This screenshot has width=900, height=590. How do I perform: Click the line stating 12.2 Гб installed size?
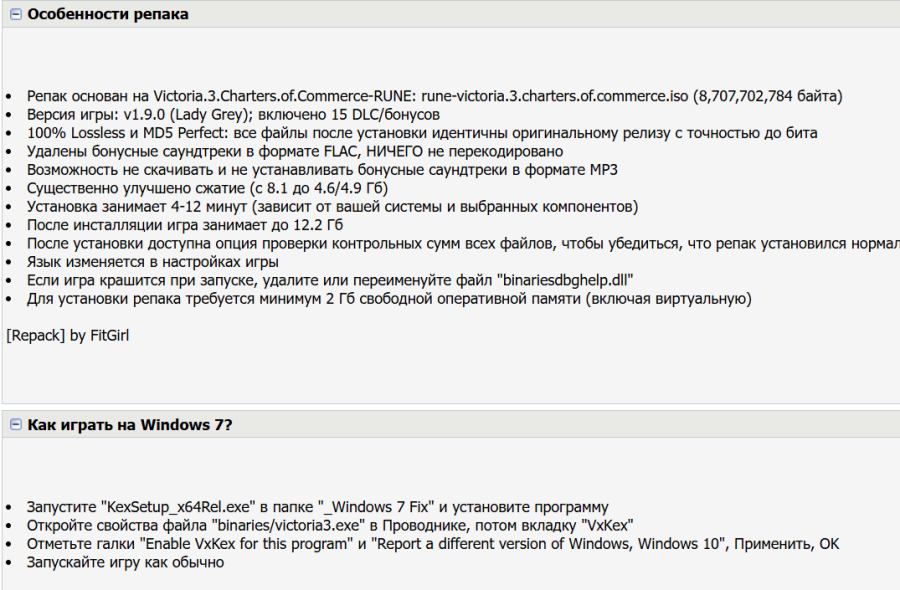pos(184,225)
